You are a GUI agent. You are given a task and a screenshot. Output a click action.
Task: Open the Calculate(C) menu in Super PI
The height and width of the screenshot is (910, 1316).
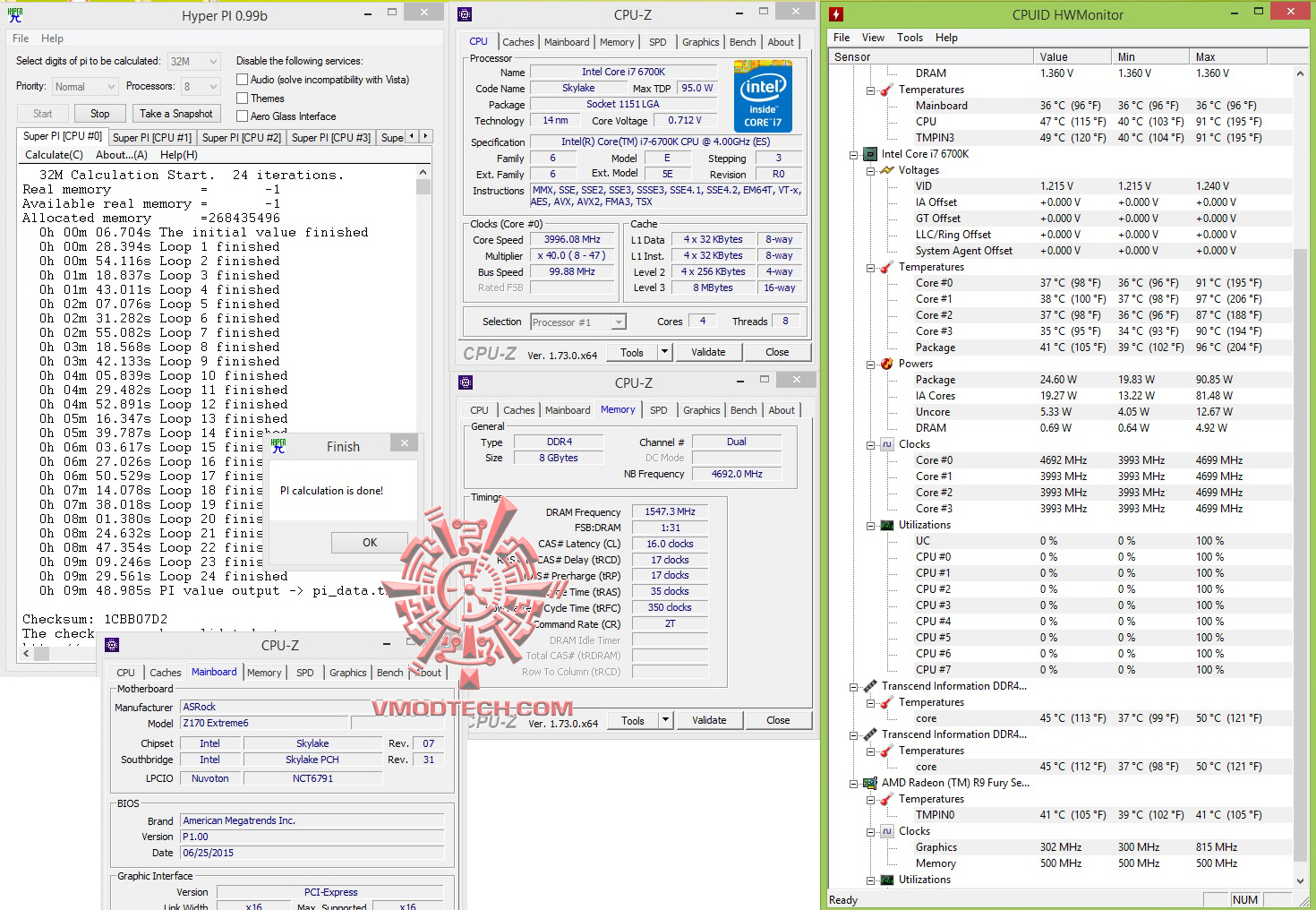point(54,155)
